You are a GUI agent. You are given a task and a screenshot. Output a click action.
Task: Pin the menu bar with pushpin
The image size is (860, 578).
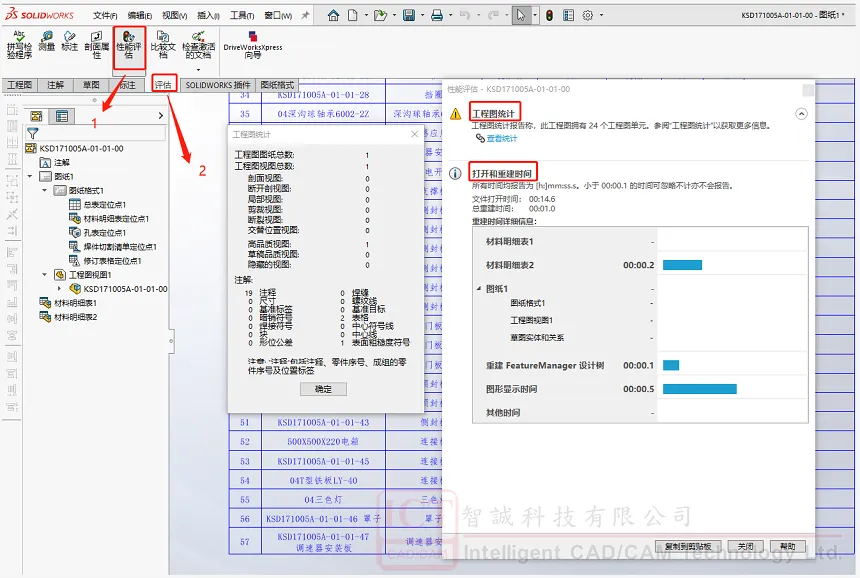point(305,15)
